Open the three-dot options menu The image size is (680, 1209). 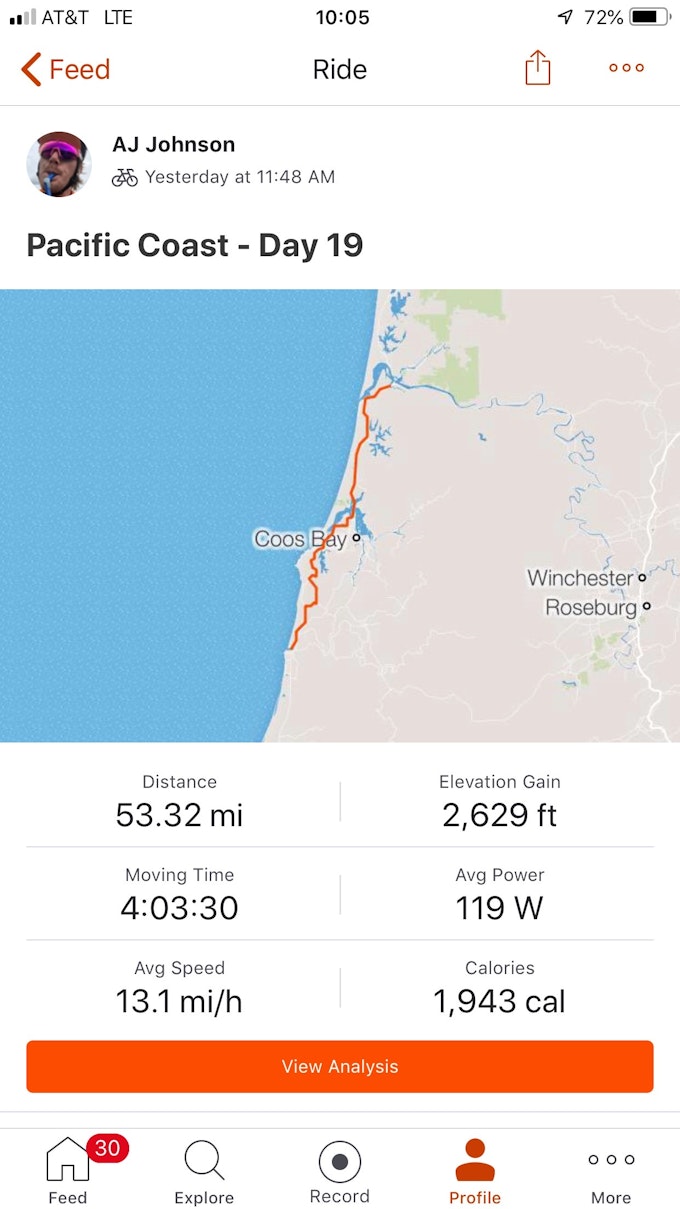tap(626, 68)
